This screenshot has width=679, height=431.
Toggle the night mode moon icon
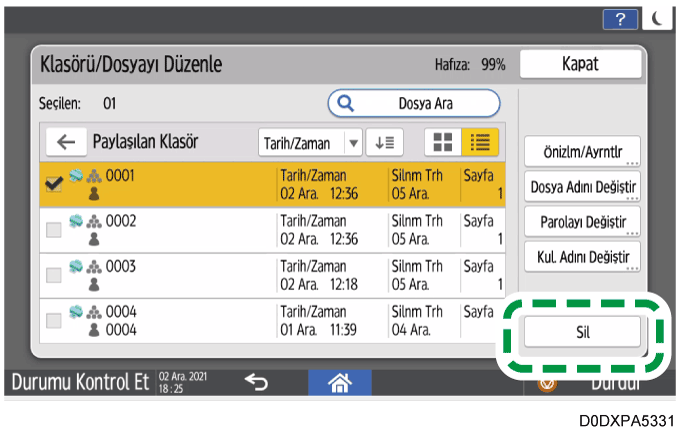(x=656, y=16)
